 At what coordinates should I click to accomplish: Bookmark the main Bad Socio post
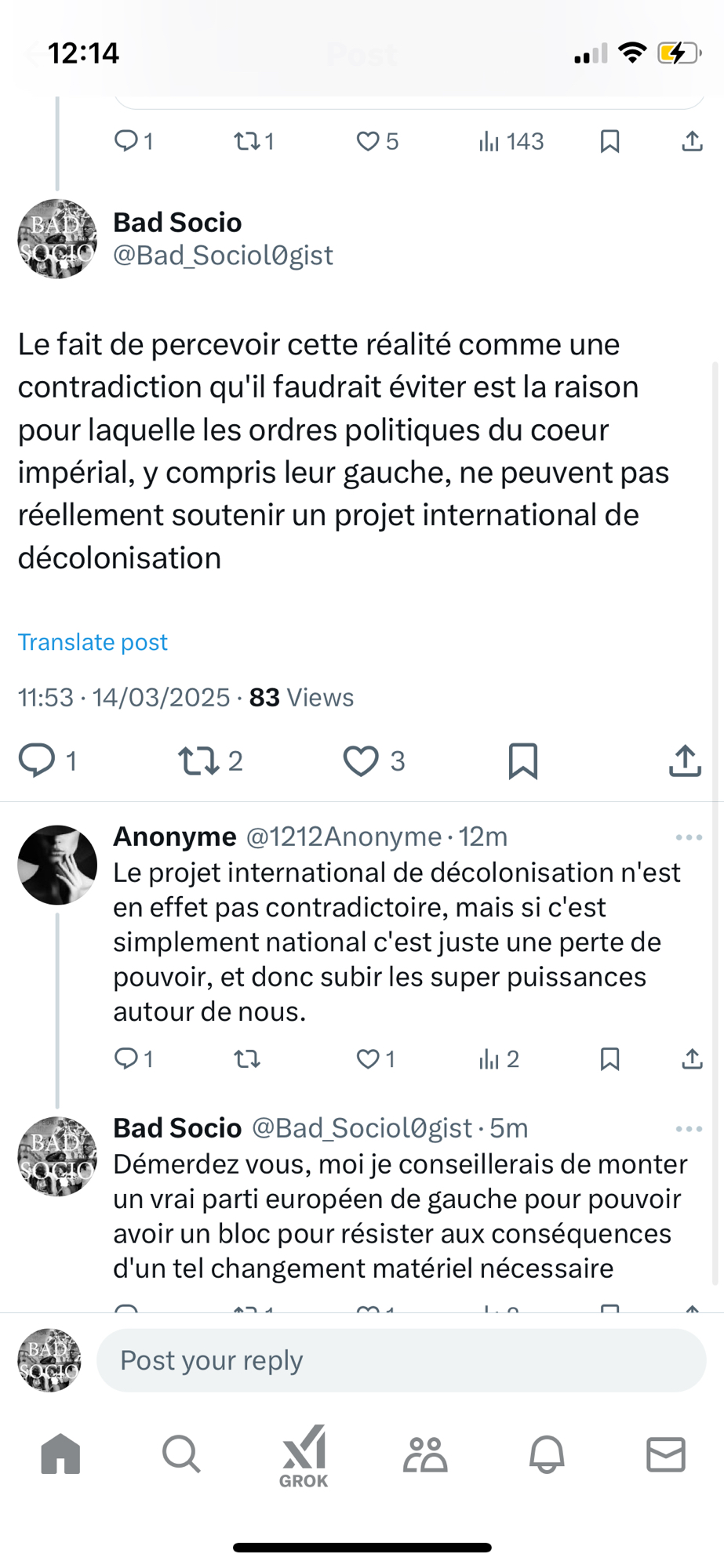point(523,761)
